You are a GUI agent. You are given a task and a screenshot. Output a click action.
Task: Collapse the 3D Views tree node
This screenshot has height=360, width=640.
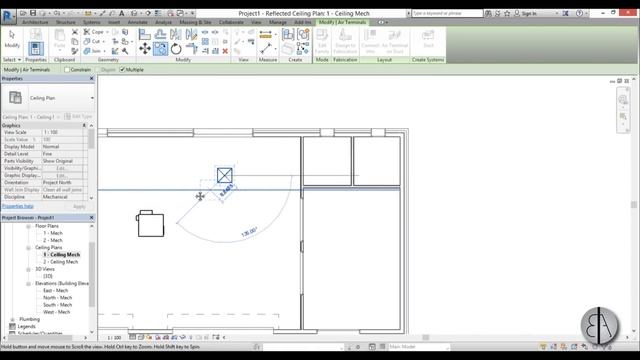pos(28,269)
